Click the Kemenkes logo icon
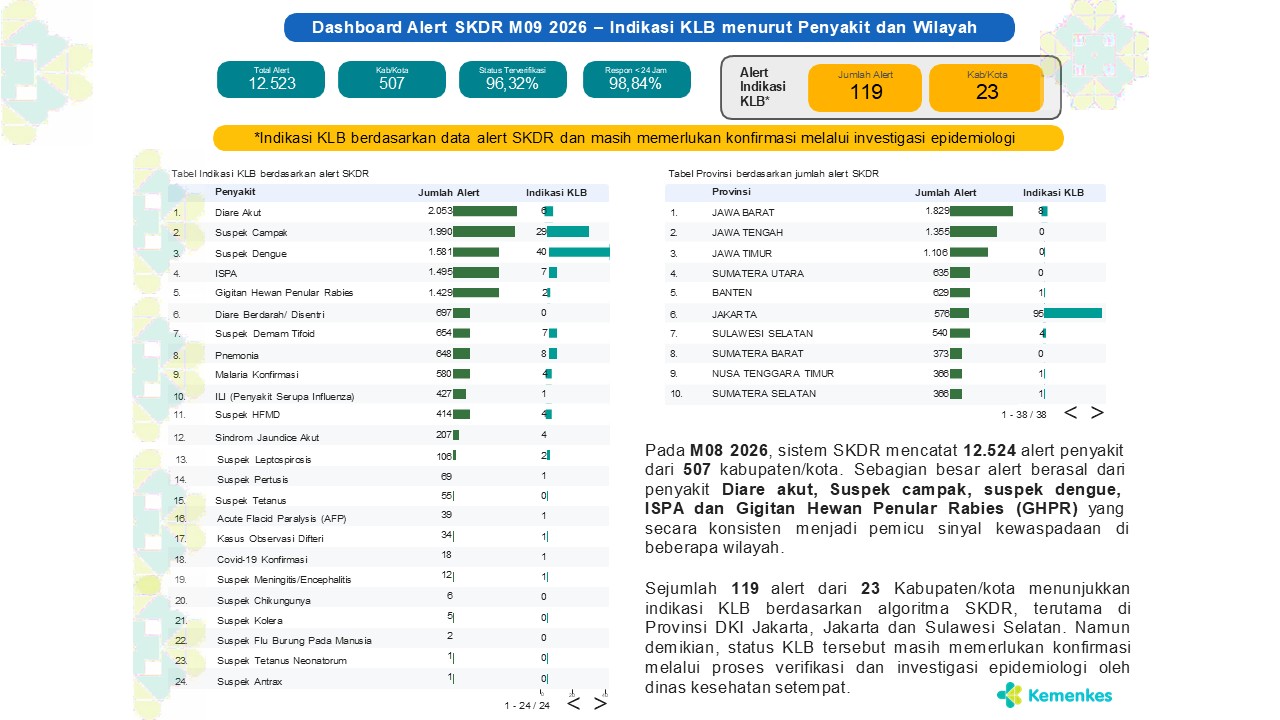 point(1009,694)
